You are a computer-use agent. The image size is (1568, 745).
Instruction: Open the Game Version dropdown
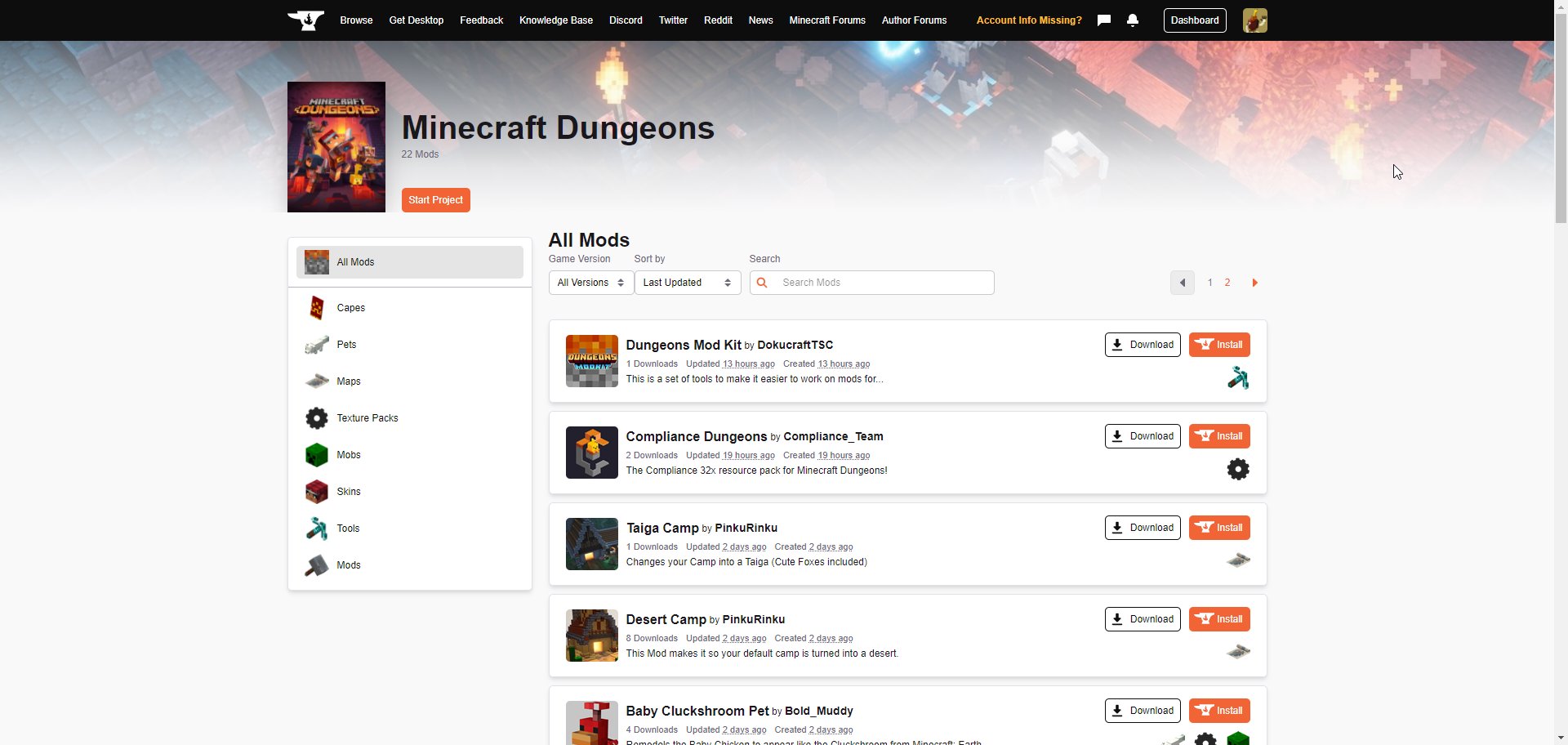click(591, 283)
